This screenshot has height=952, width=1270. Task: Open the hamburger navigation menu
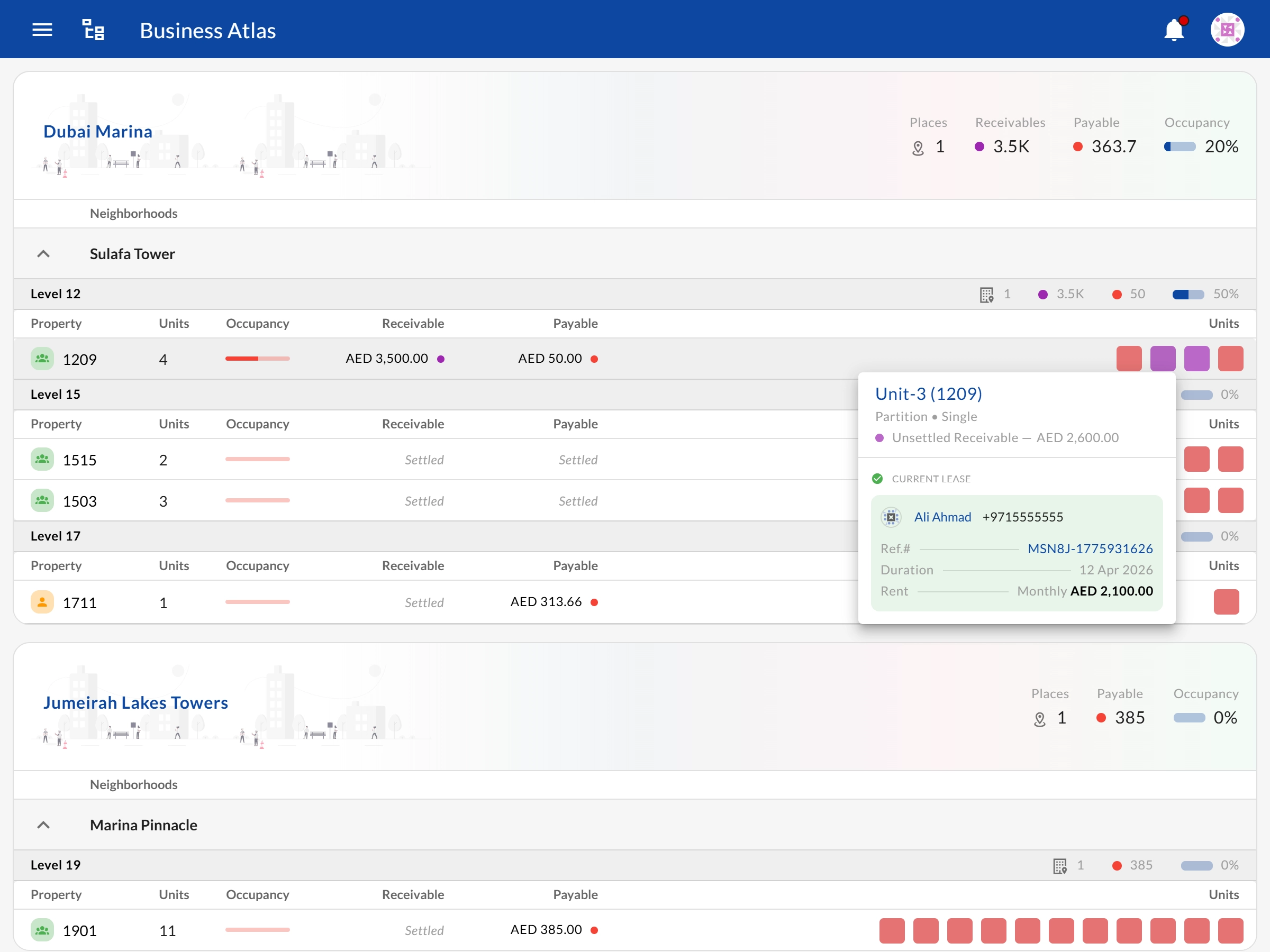42,30
